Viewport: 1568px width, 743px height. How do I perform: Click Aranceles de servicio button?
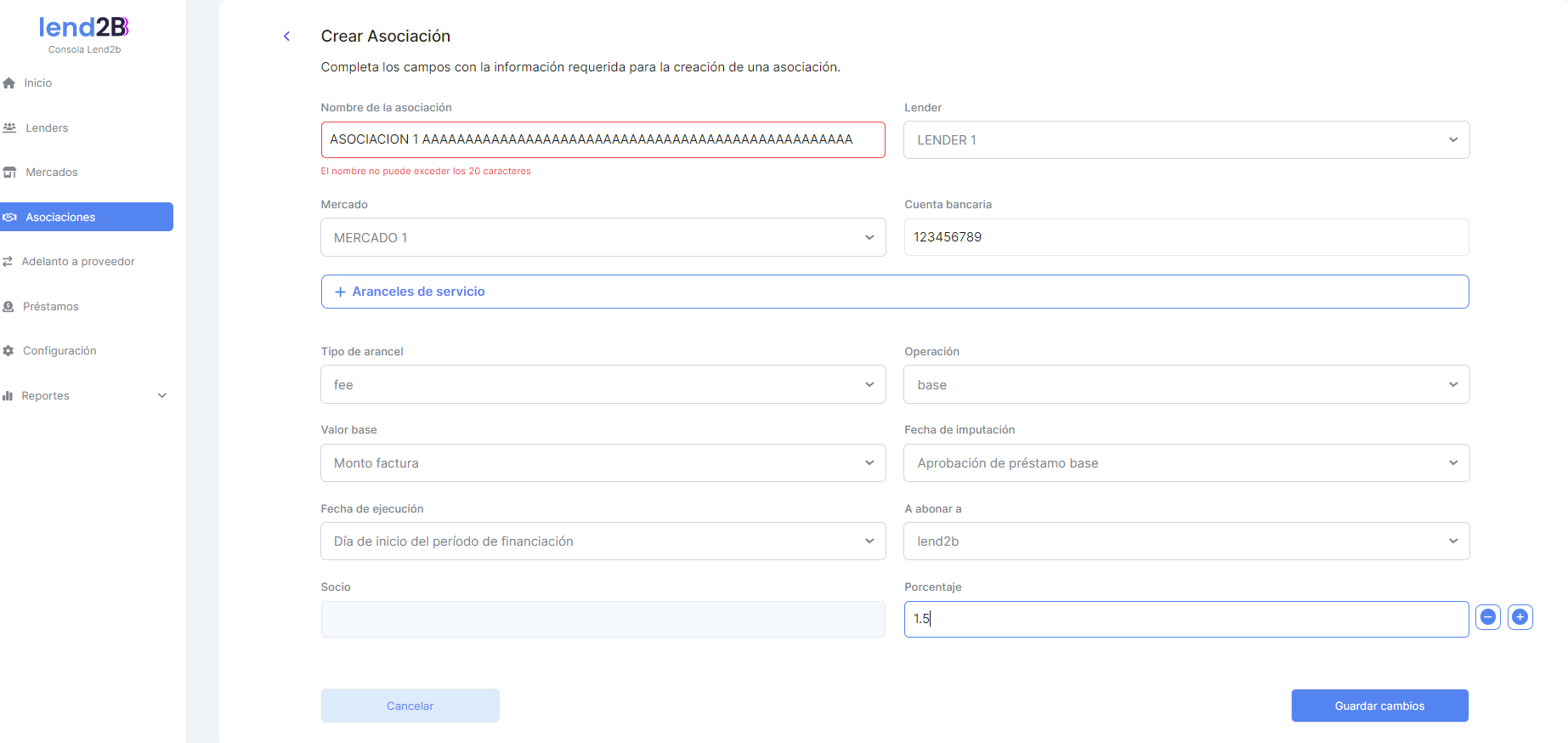click(x=894, y=292)
